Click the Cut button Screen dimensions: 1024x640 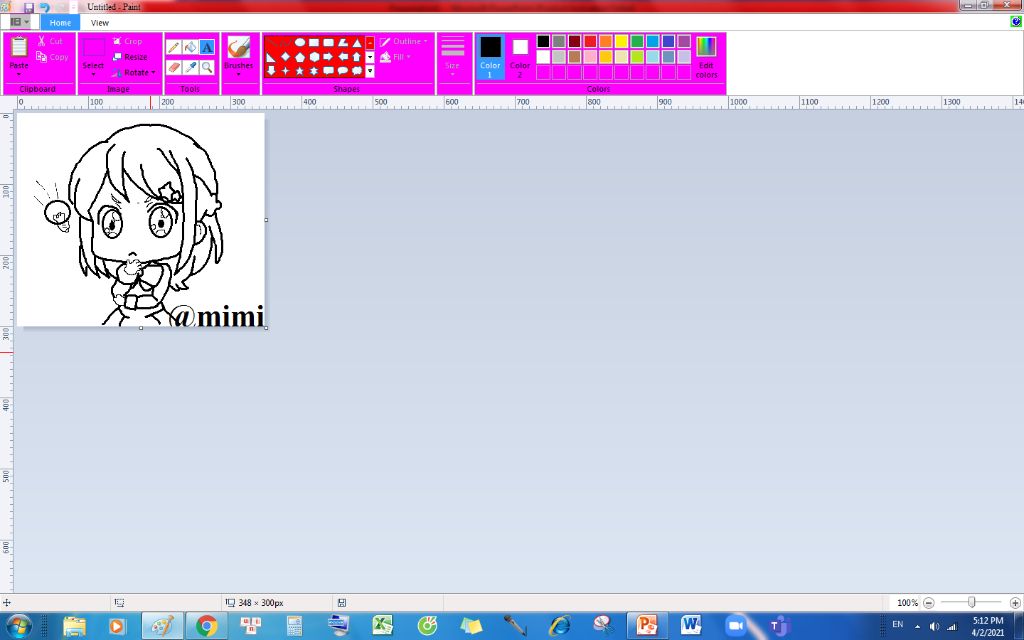coord(50,41)
